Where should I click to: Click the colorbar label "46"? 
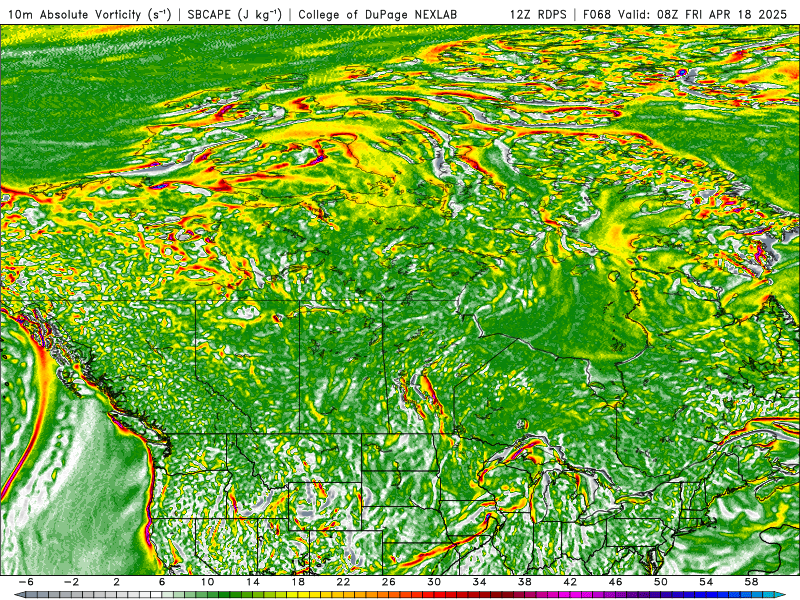click(615, 582)
